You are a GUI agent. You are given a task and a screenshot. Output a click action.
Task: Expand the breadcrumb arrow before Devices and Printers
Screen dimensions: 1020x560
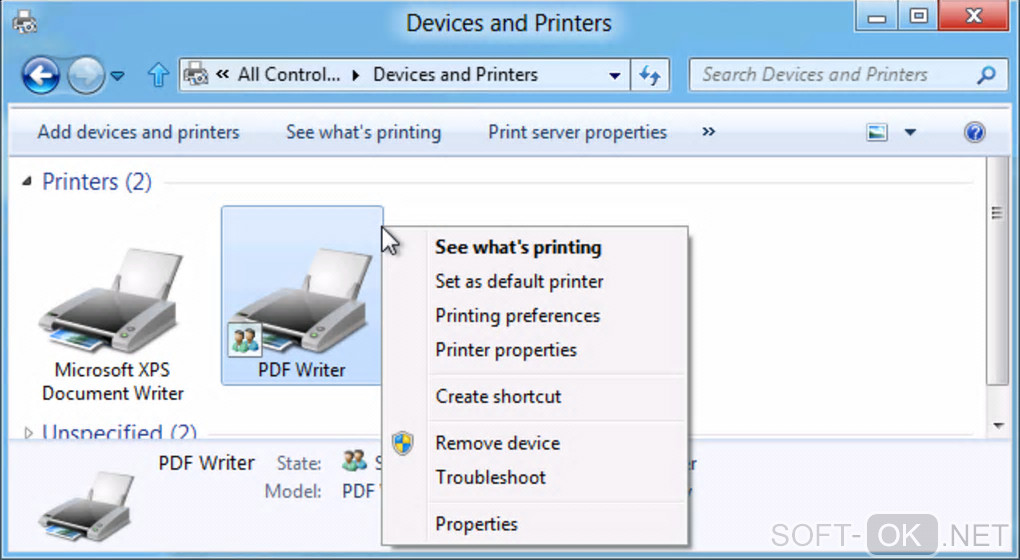click(356, 75)
